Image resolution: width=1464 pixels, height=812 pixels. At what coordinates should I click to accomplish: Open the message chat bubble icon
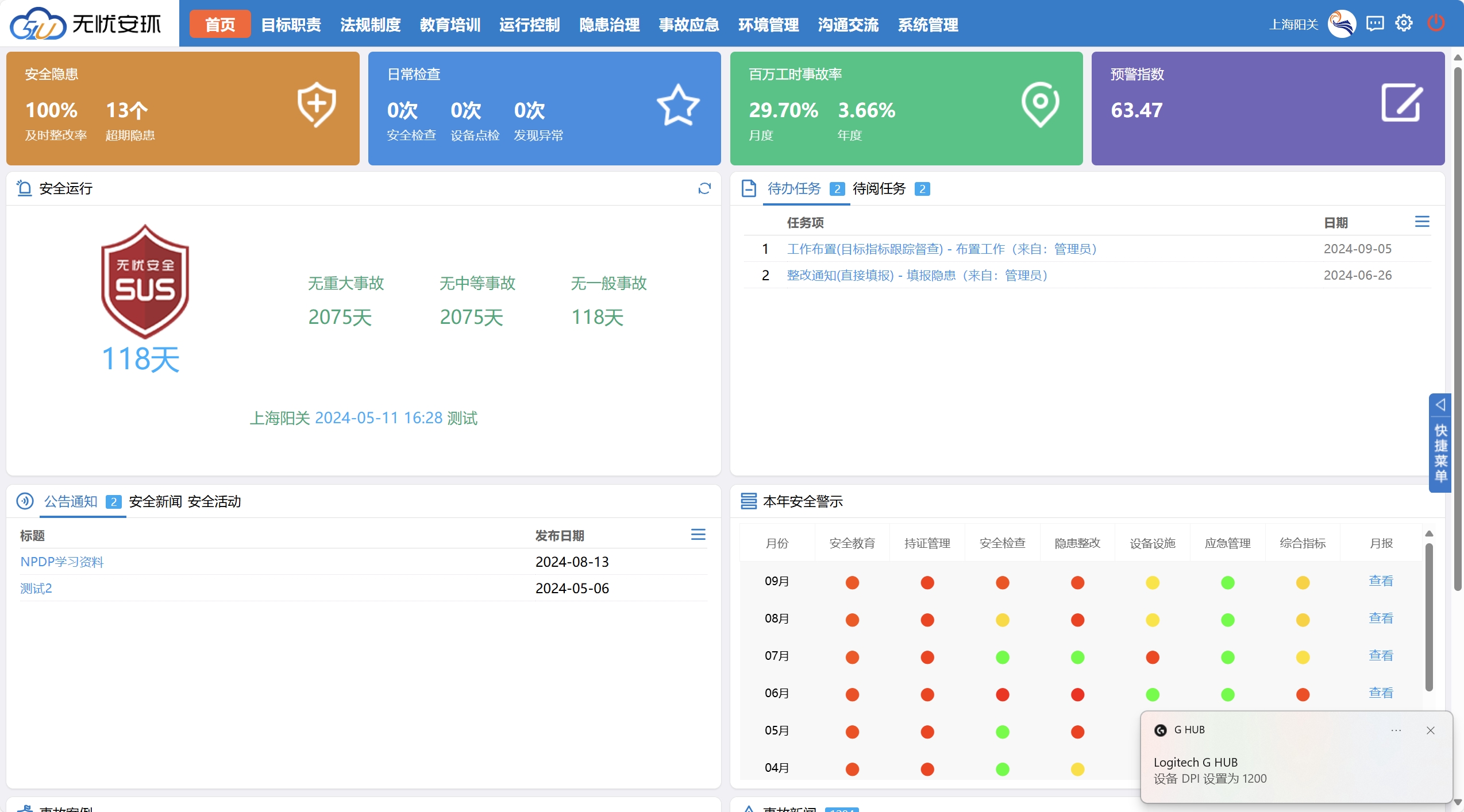coord(1375,24)
